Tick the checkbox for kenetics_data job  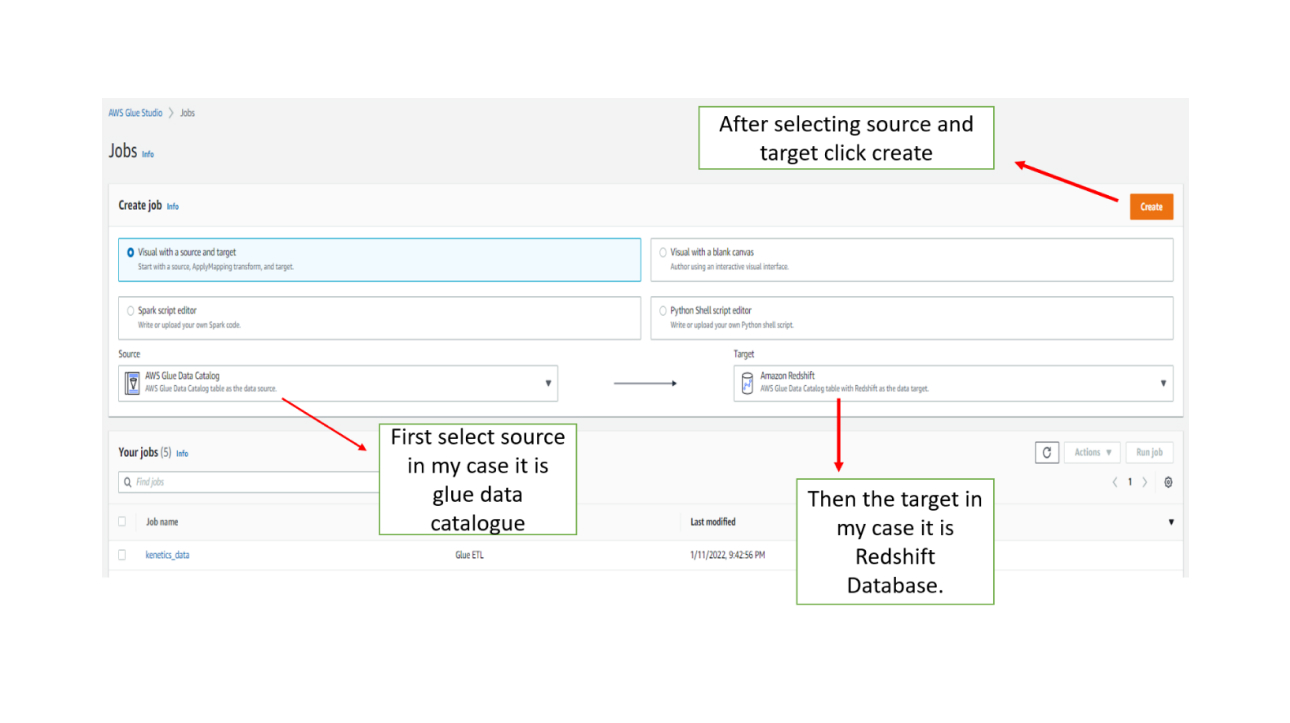pyautogui.click(x=122, y=554)
